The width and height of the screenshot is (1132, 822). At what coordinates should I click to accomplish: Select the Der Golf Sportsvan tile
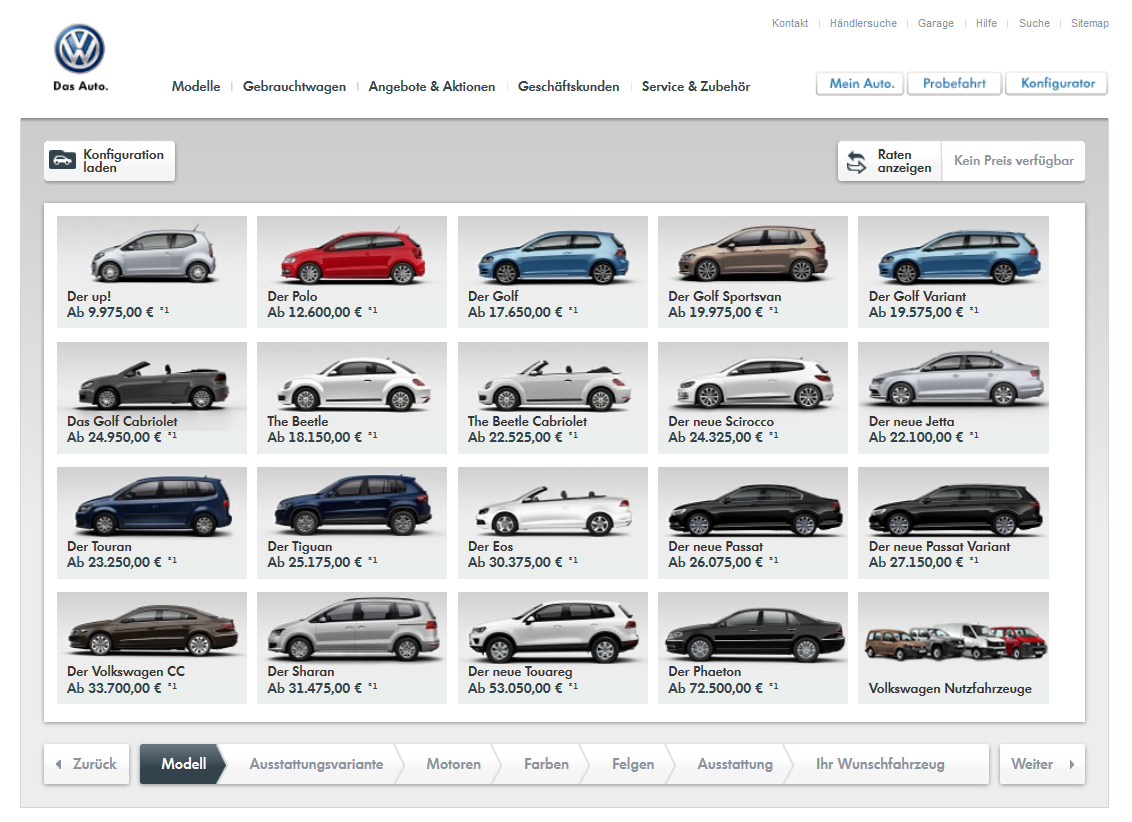click(752, 272)
